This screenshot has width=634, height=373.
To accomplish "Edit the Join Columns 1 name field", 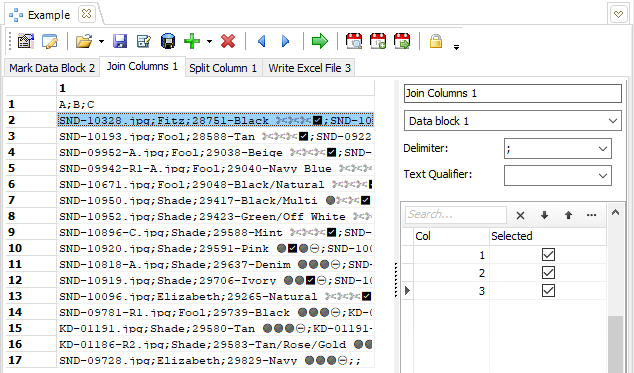I will [513, 93].
